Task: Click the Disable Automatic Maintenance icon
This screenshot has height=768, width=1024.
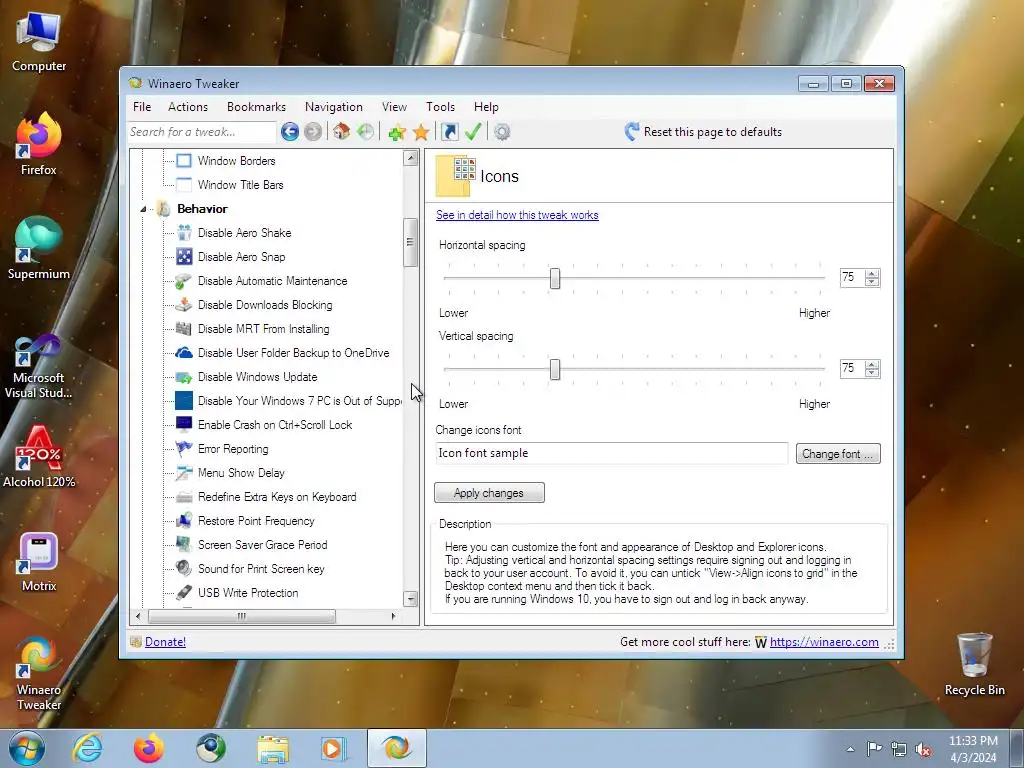Action: (184, 281)
